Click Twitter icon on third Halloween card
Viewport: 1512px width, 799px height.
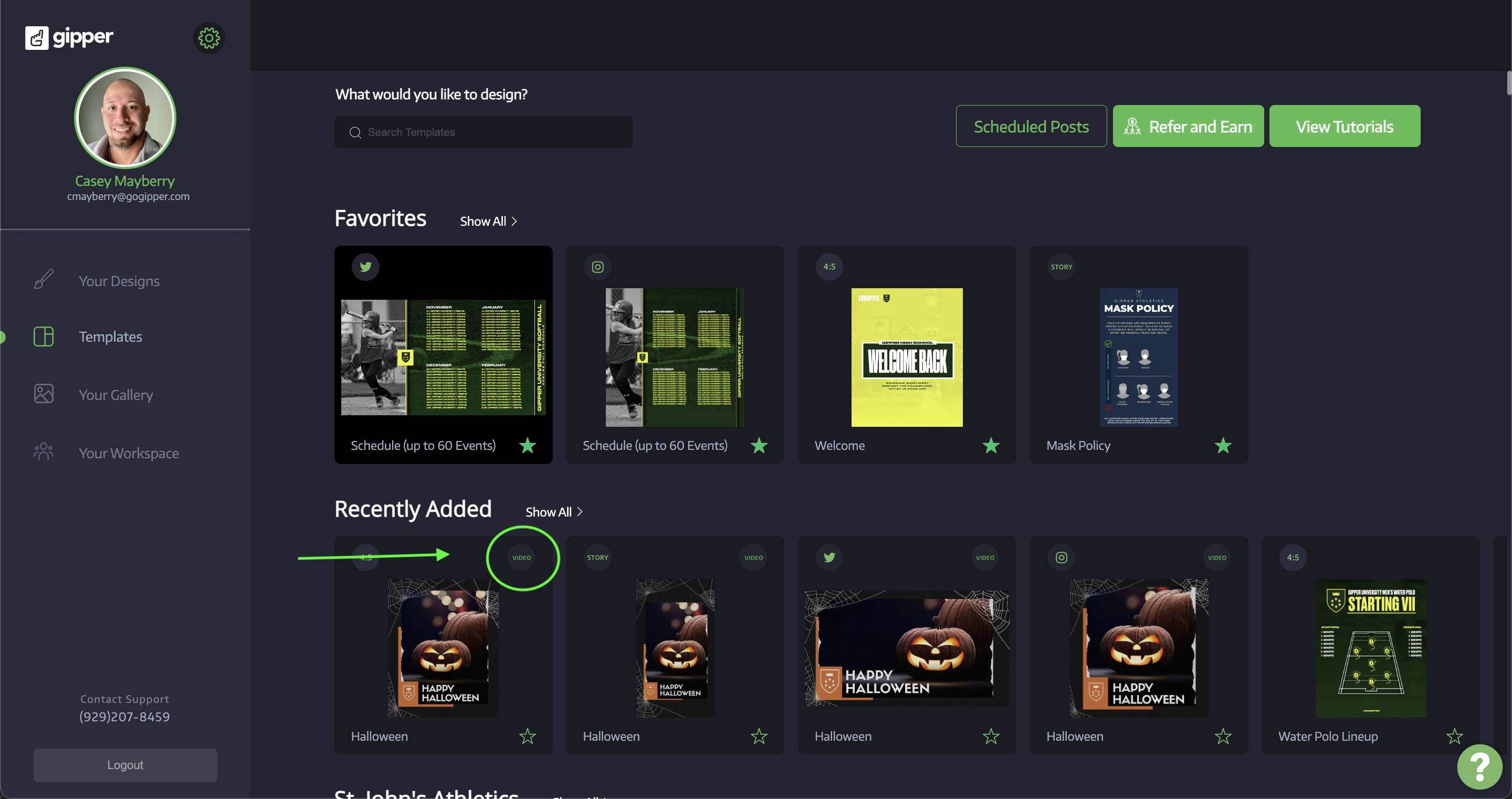point(829,558)
